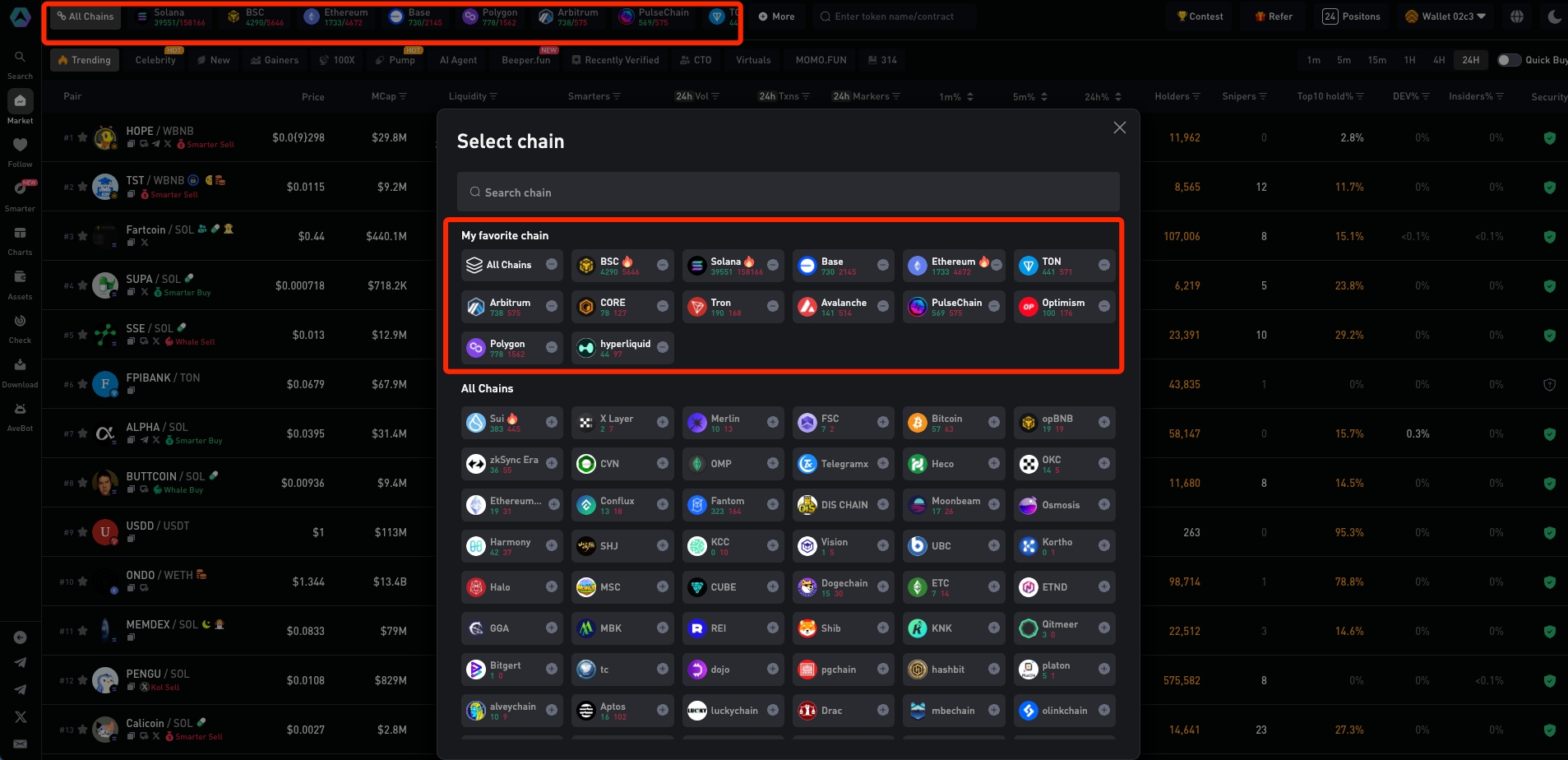Open Charts from the left sidebar
1568x760 pixels.
coord(20,234)
